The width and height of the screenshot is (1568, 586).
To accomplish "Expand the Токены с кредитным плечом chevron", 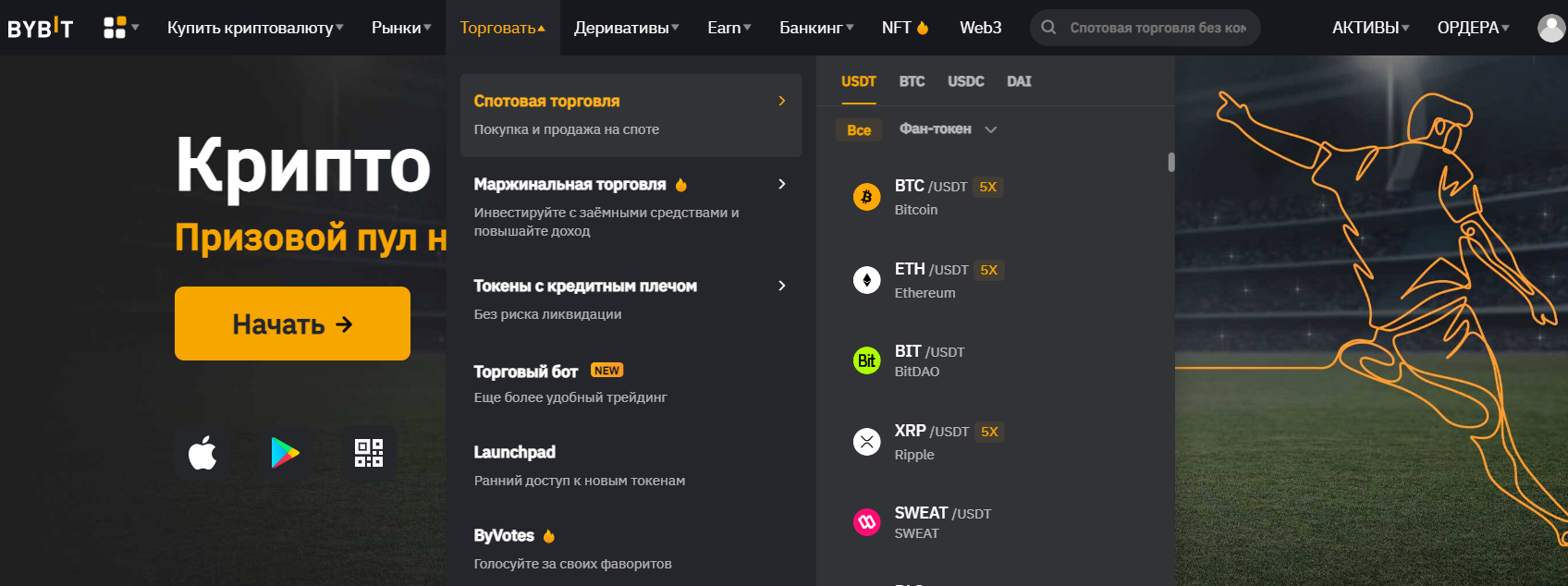I will [x=782, y=286].
